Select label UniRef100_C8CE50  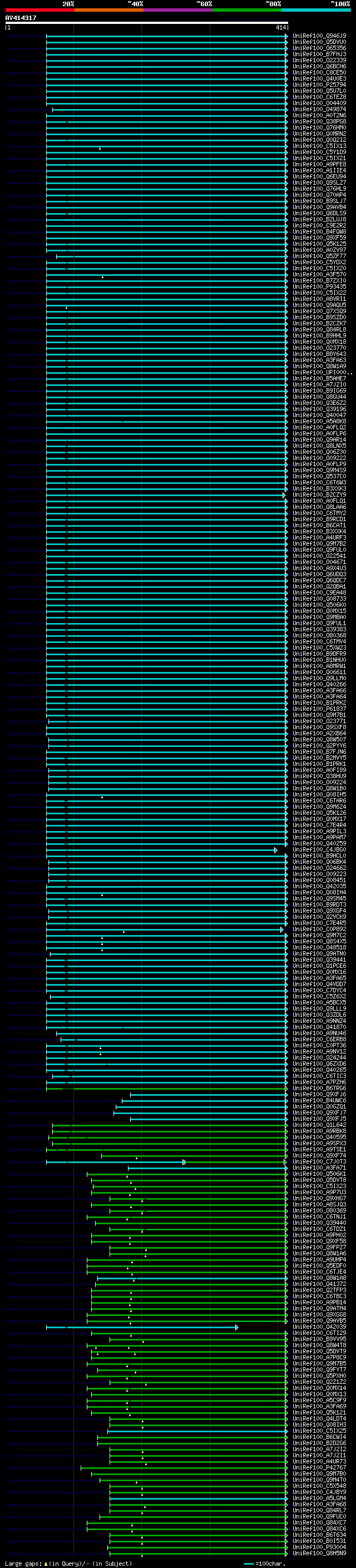319,72
